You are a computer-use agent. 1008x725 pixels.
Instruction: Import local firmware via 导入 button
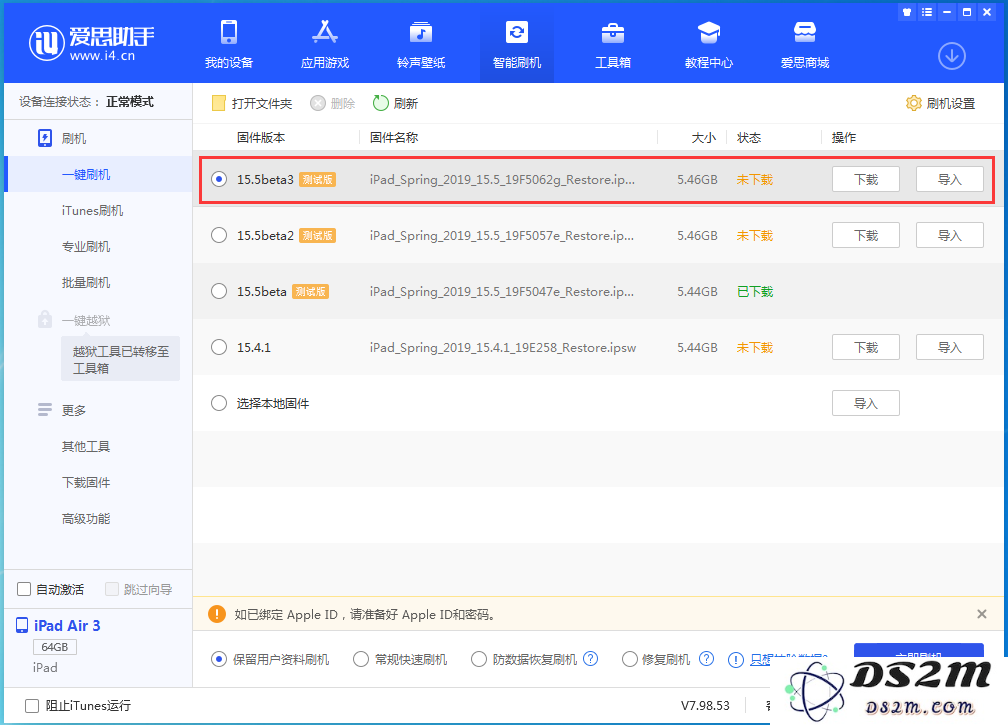tap(865, 403)
